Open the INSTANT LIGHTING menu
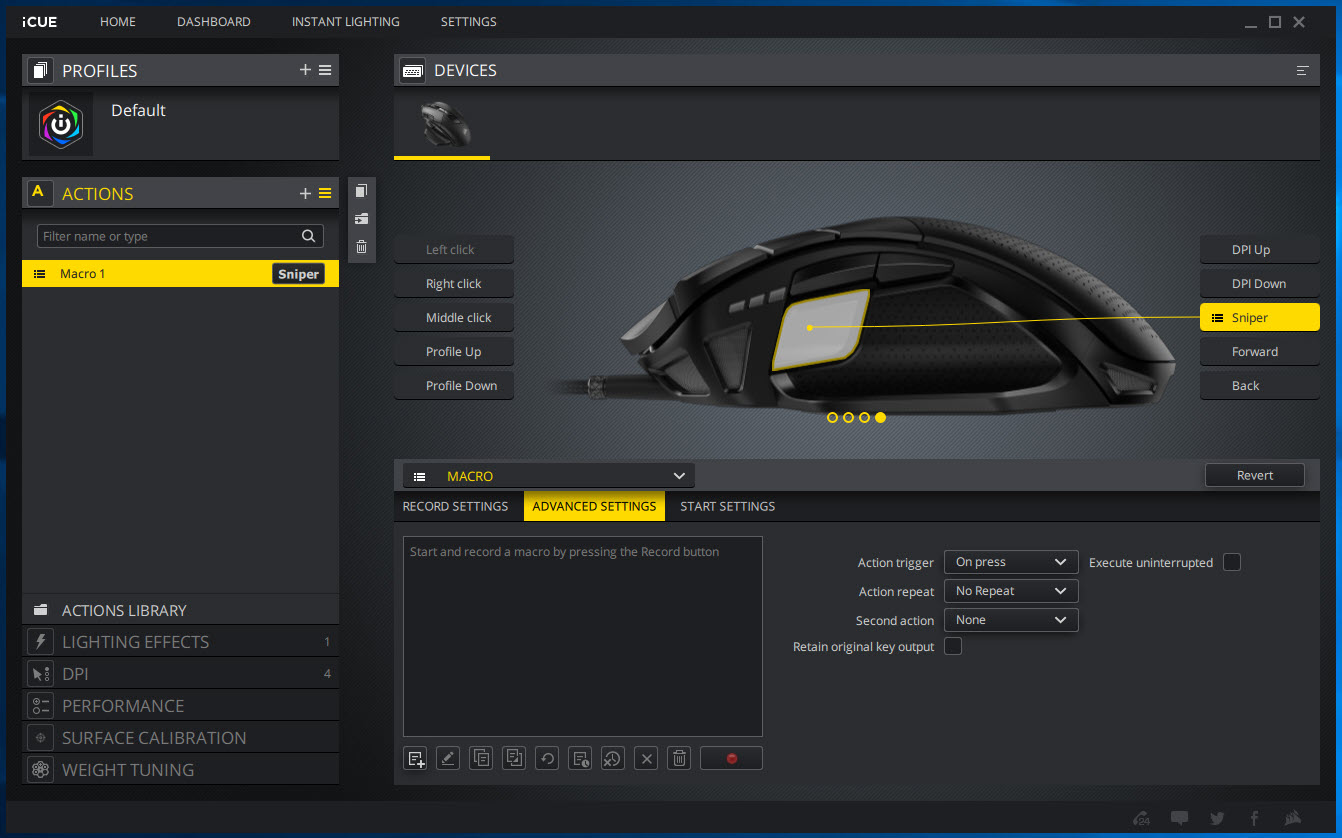 point(346,21)
